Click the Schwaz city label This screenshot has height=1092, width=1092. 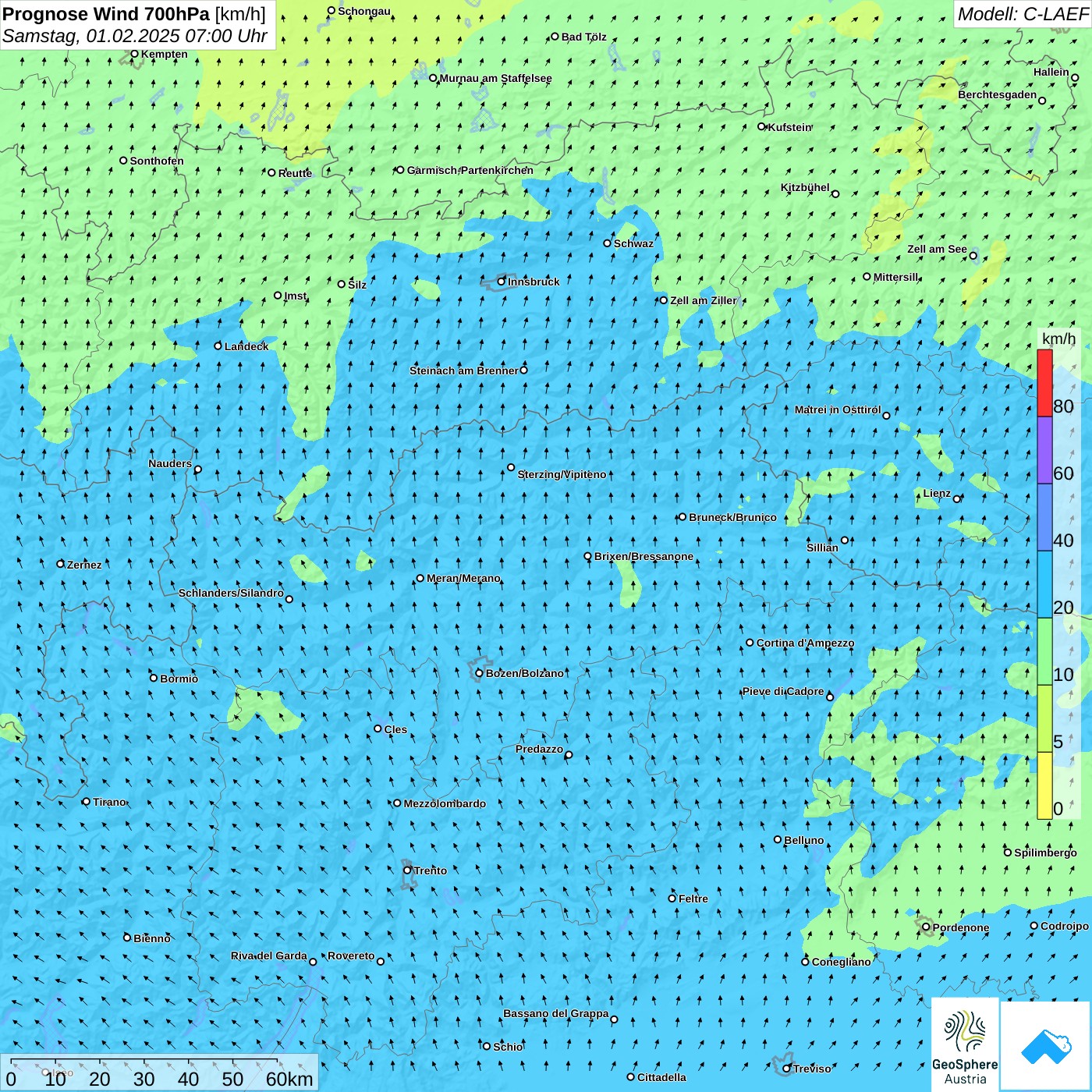click(633, 243)
